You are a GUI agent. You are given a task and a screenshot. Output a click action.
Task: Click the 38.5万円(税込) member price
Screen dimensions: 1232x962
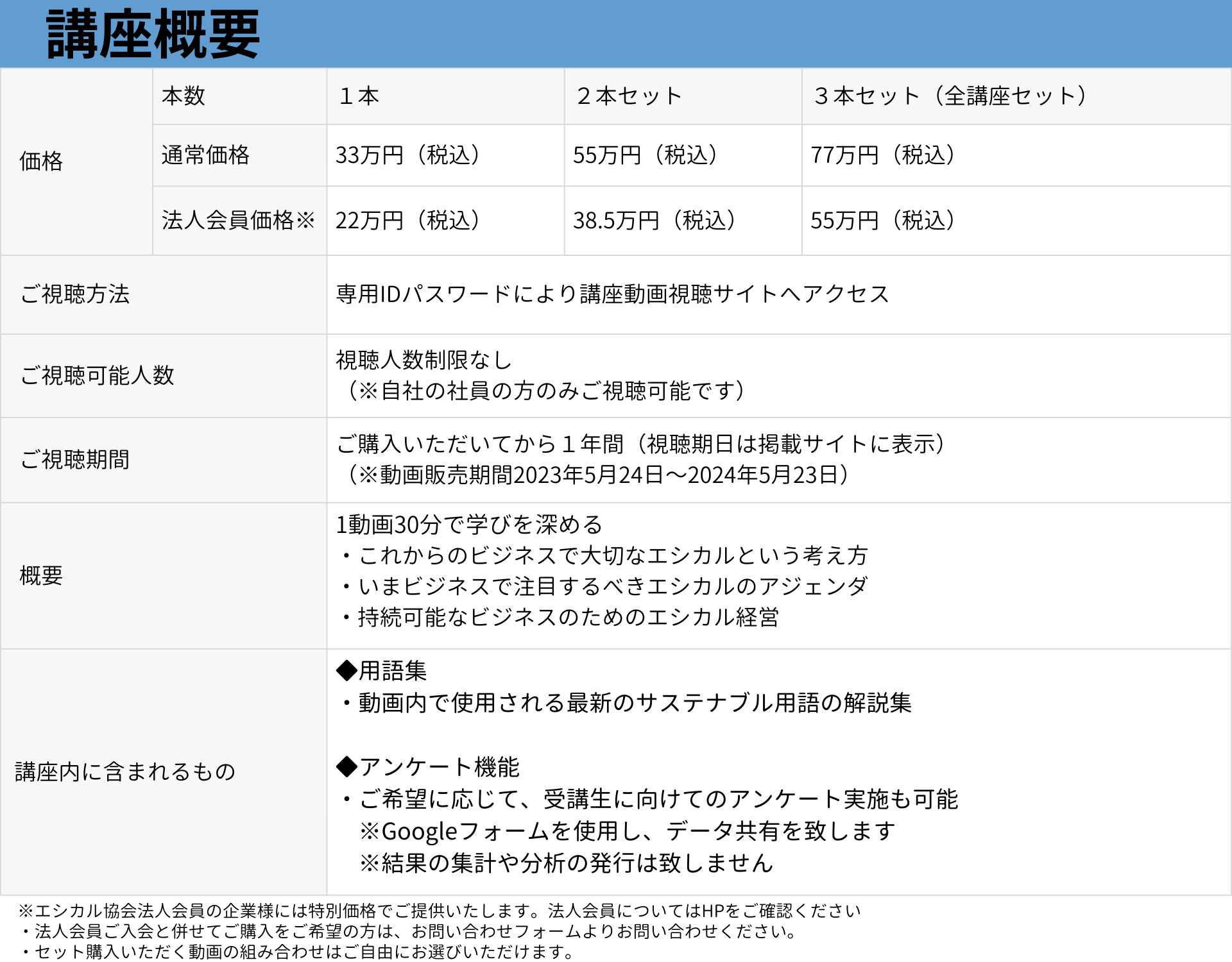point(654,221)
